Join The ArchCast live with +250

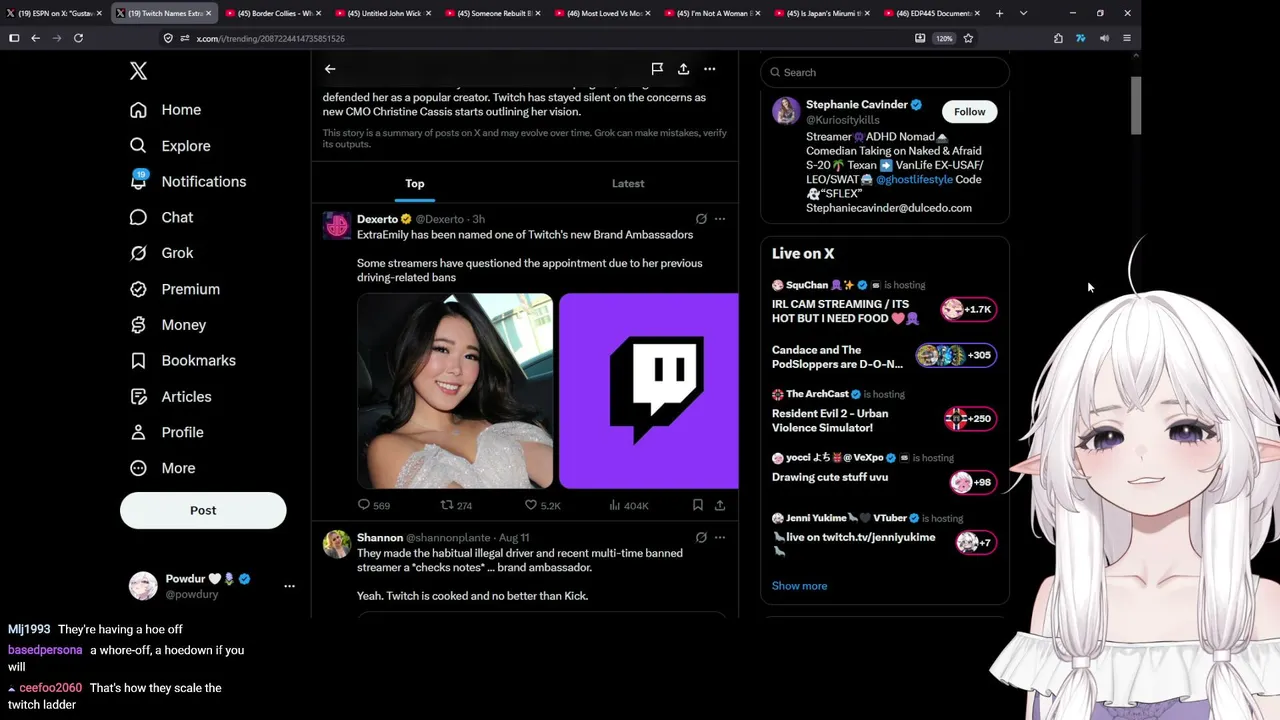[x=970, y=419]
